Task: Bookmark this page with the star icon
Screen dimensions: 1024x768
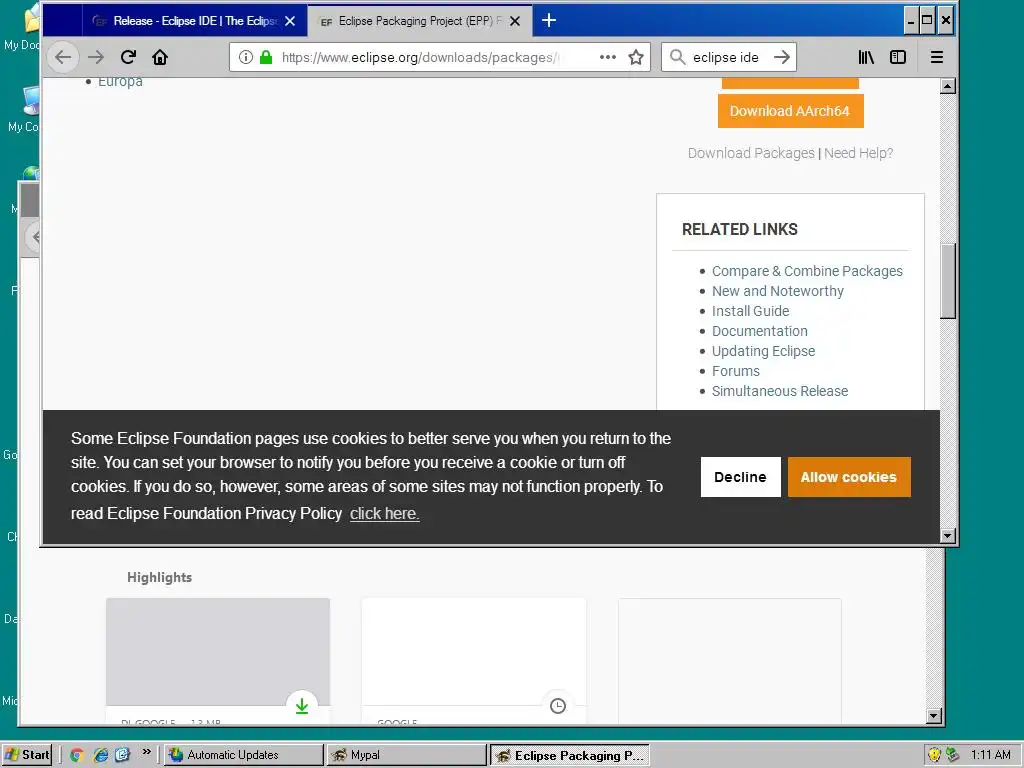Action: [636, 57]
